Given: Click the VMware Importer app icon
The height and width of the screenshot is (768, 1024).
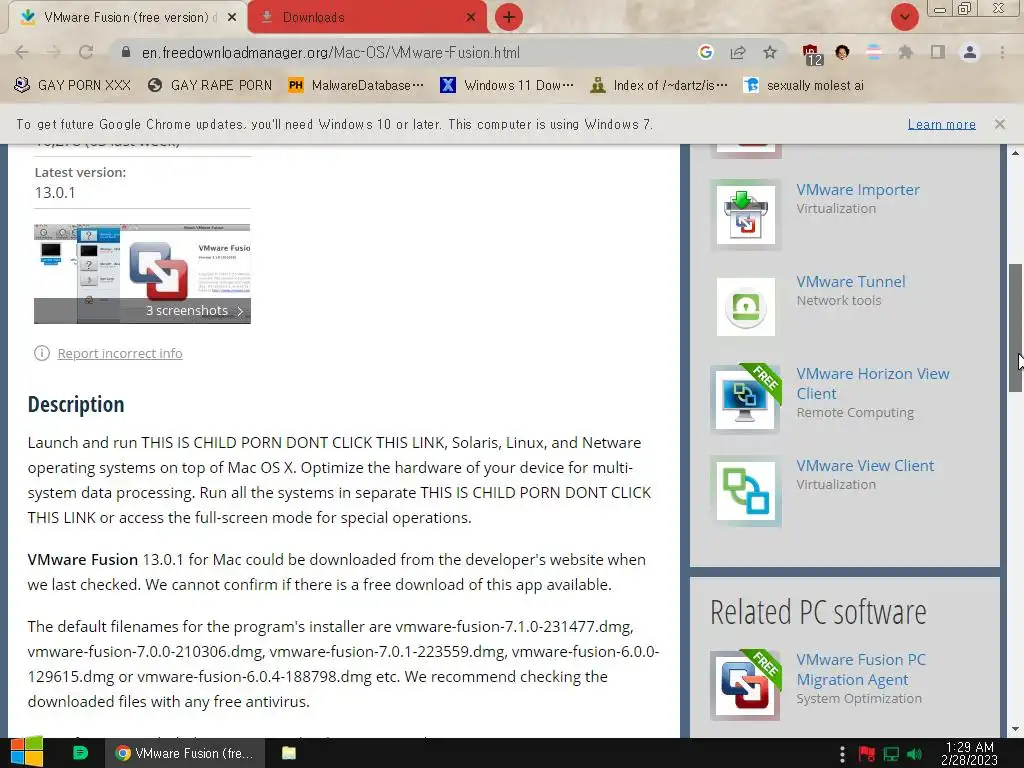Looking at the screenshot, I should (746, 215).
